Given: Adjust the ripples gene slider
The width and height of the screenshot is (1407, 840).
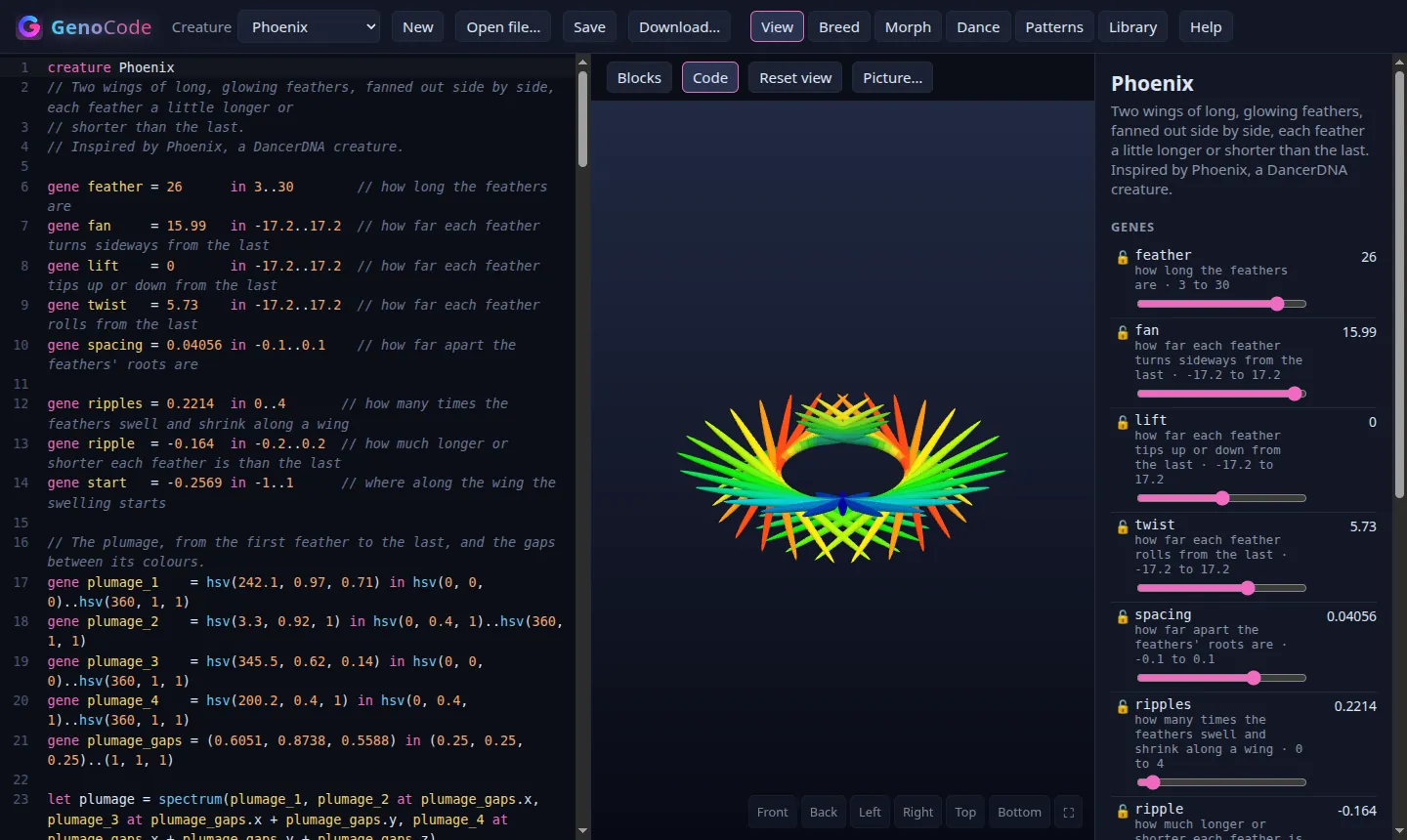Looking at the screenshot, I should click(x=1221, y=782).
